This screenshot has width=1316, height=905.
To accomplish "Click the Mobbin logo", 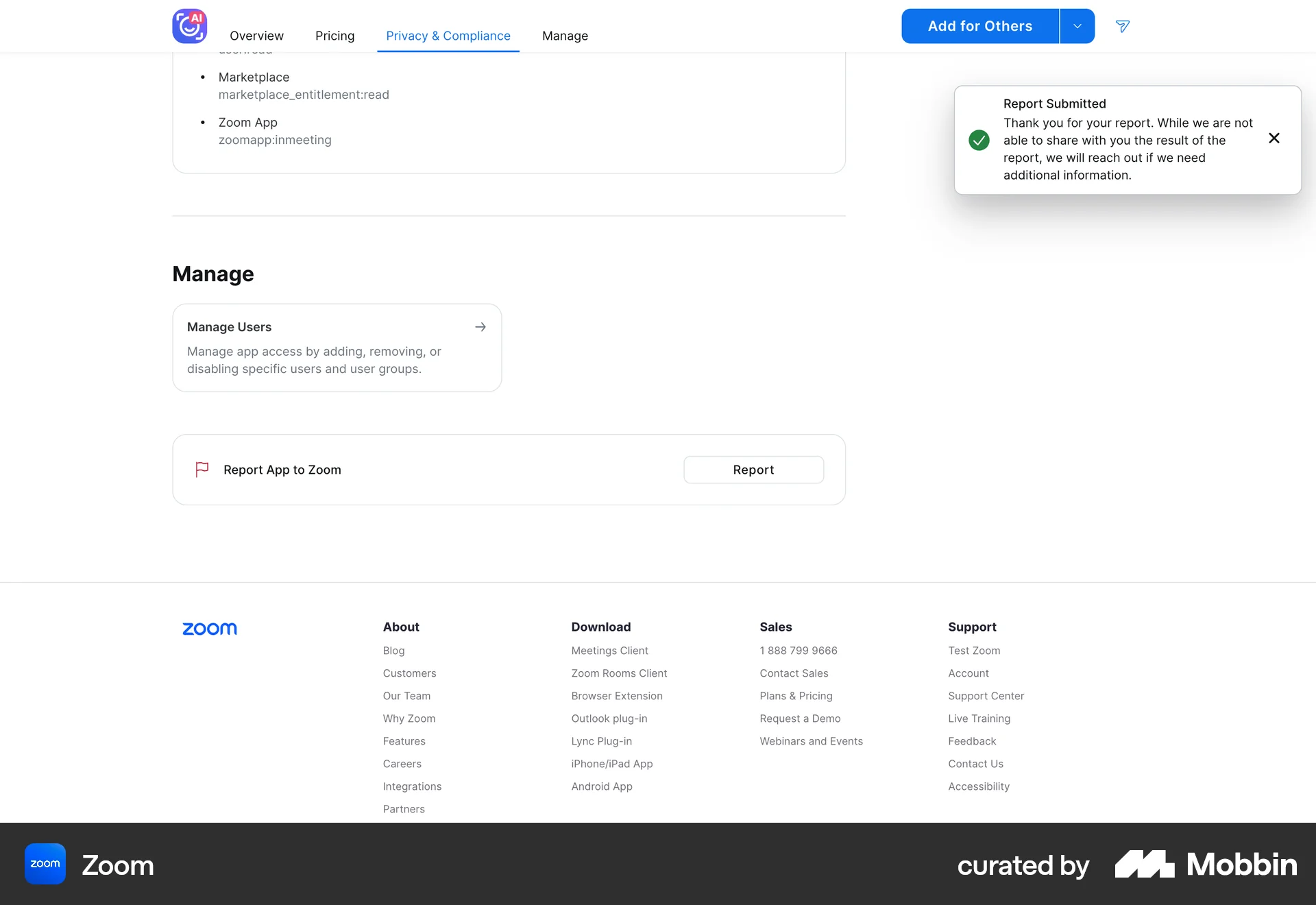I will click(x=1205, y=865).
